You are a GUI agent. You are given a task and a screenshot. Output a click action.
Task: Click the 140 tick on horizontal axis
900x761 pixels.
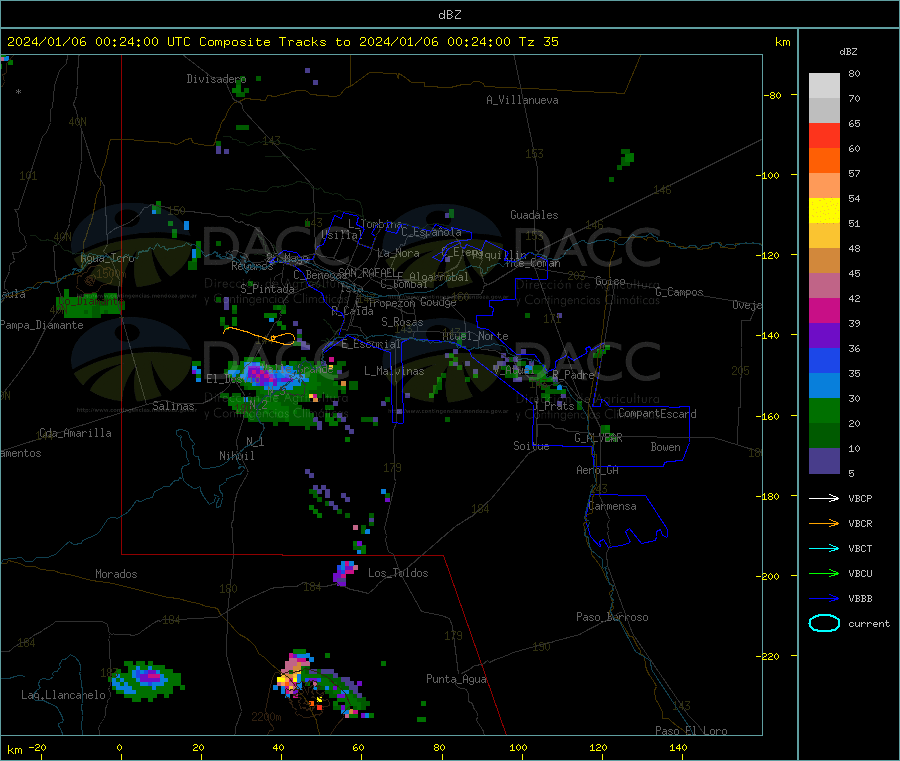tap(678, 747)
